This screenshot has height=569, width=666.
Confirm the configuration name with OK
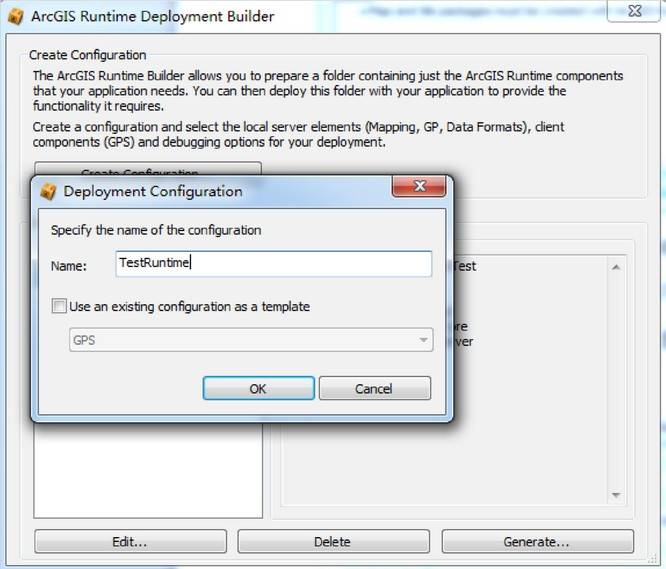pyautogui.click(x=259, y=388)
